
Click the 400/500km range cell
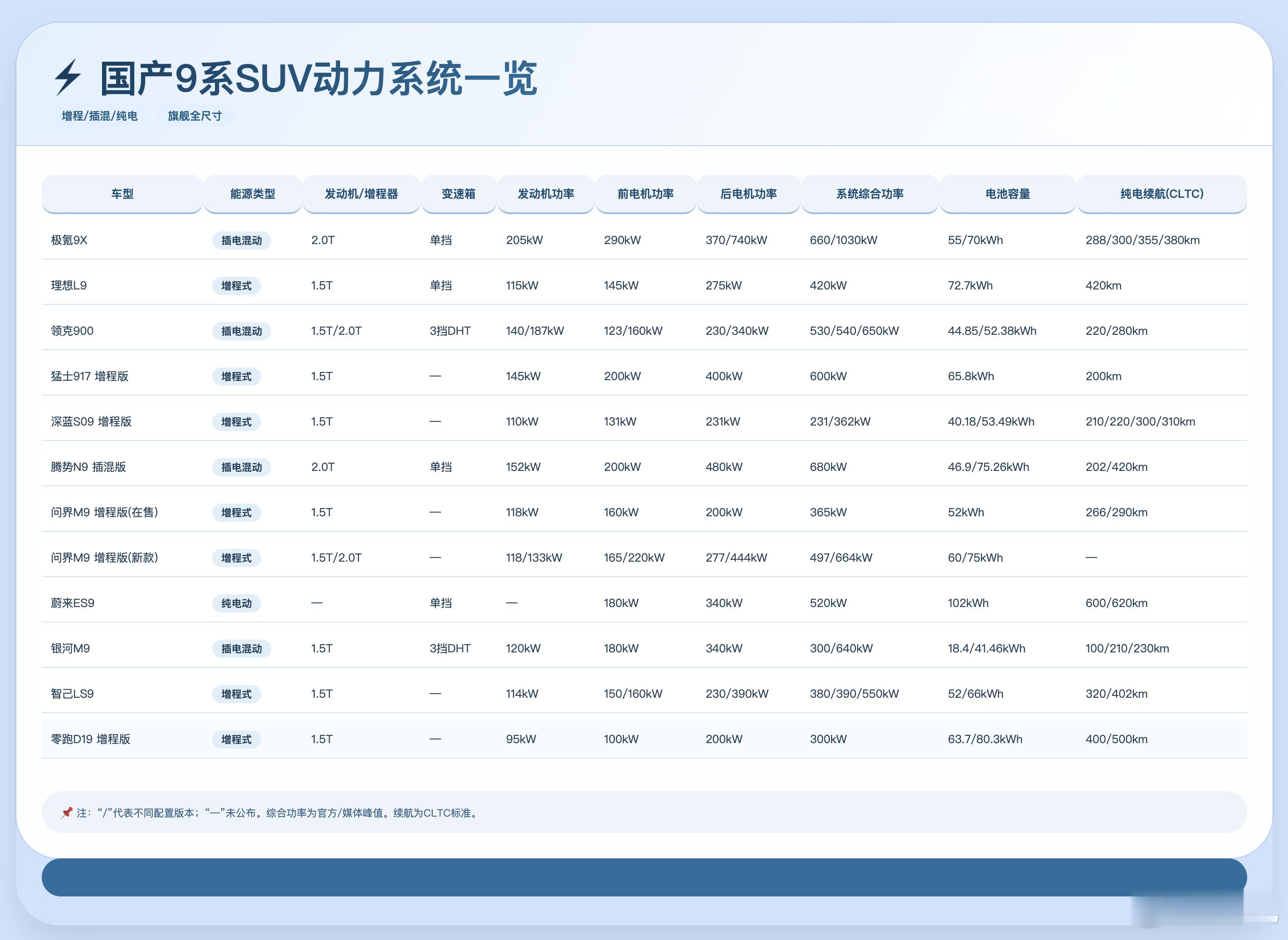(1116, 739)
